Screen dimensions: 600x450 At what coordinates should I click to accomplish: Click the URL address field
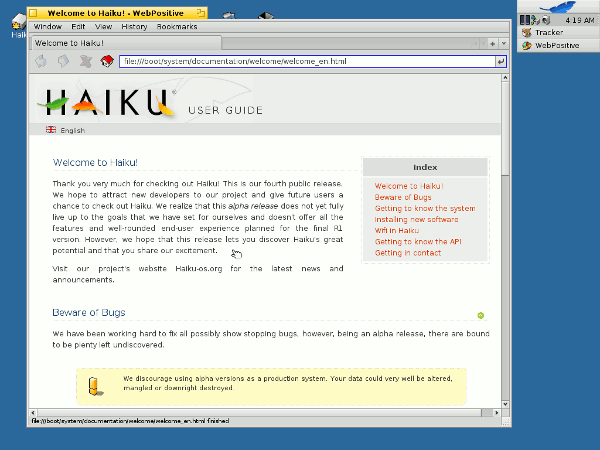tap(307, 61)
